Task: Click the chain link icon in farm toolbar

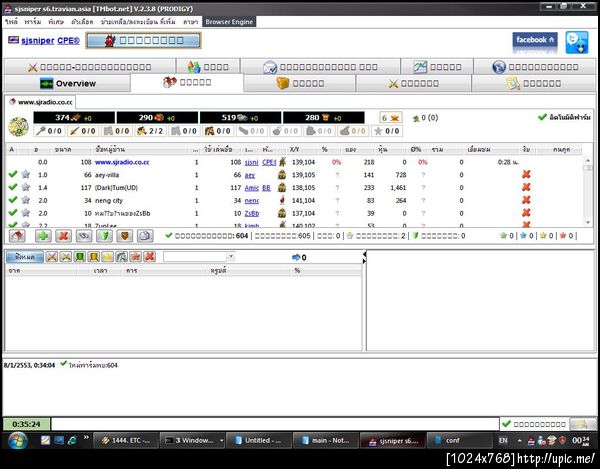Action: click(84, 236)
